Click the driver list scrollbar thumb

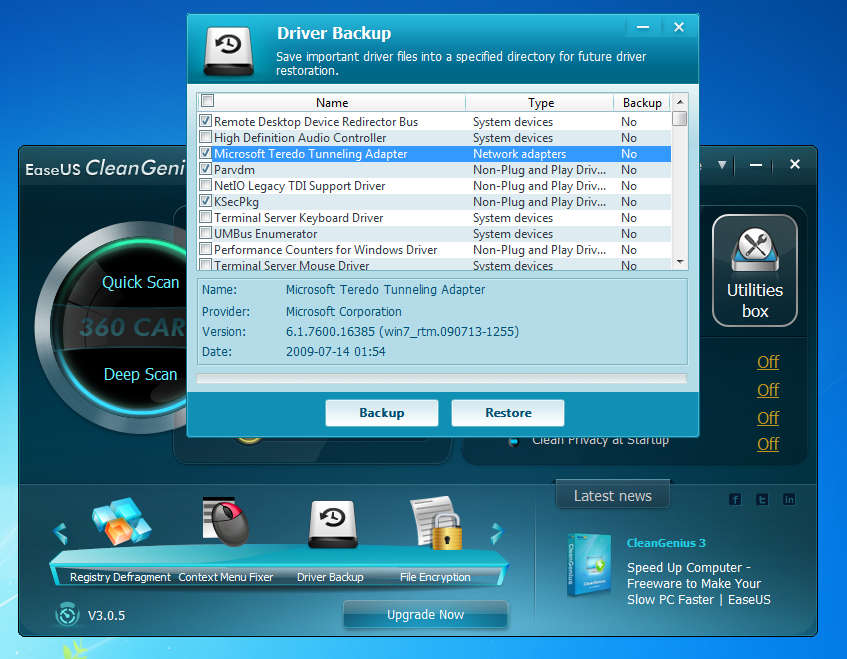[680, 118]
